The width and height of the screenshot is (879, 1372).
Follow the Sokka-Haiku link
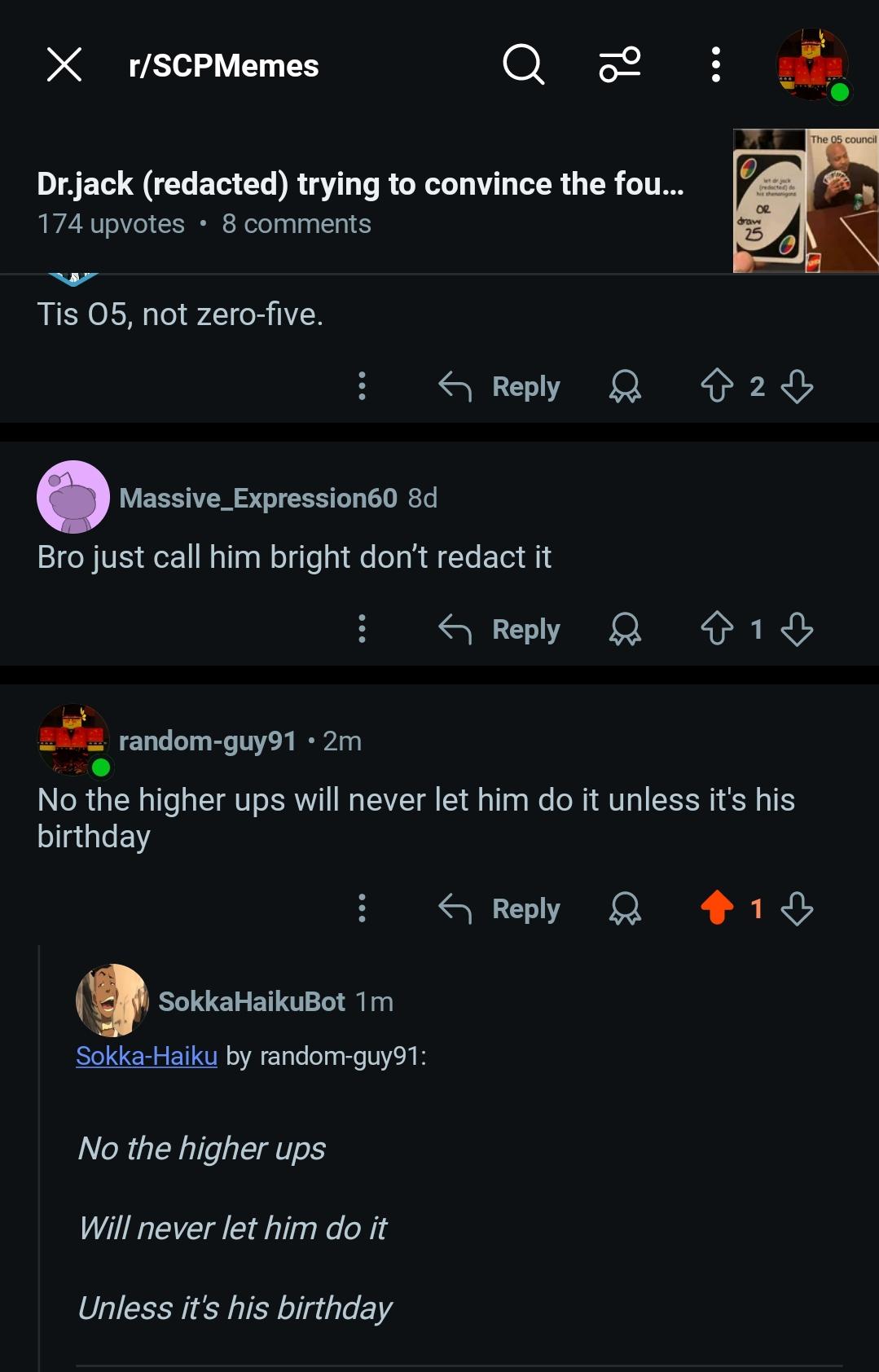pyautogui.click(x=147, y=1056)
